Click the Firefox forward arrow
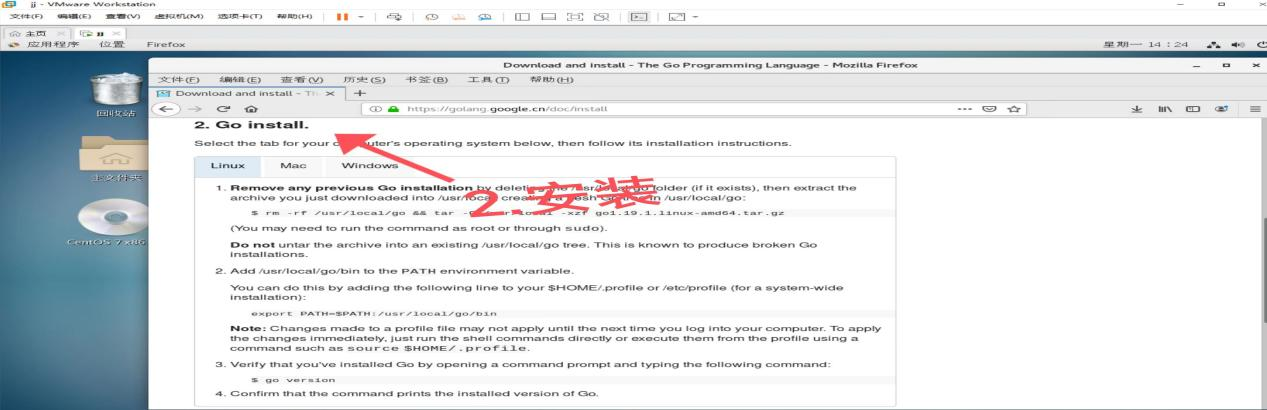Viewport: 1267px width, 410px height. (197, 108)
